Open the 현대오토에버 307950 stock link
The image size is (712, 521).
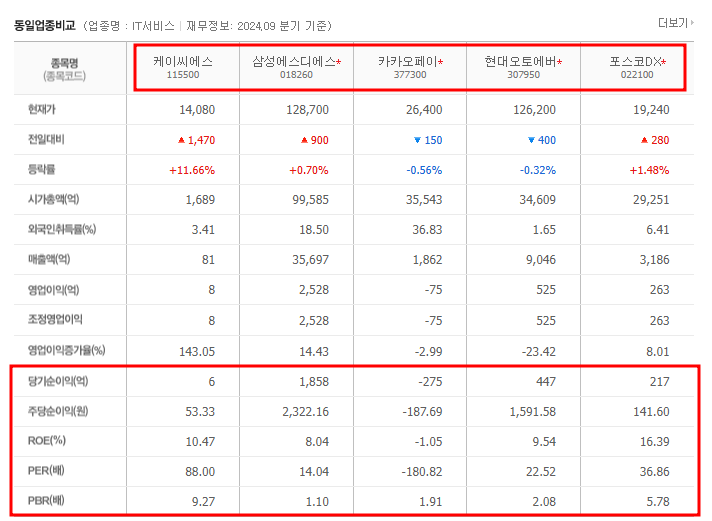pos(523,67)
